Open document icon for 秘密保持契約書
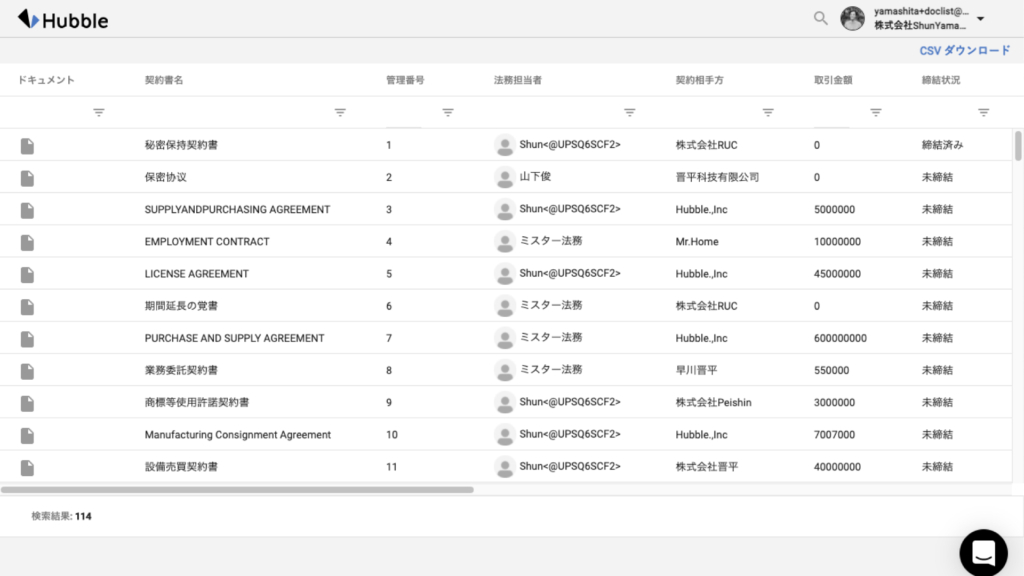The width and height of the screenshot is (1024, 576). [x=27, y=146]
